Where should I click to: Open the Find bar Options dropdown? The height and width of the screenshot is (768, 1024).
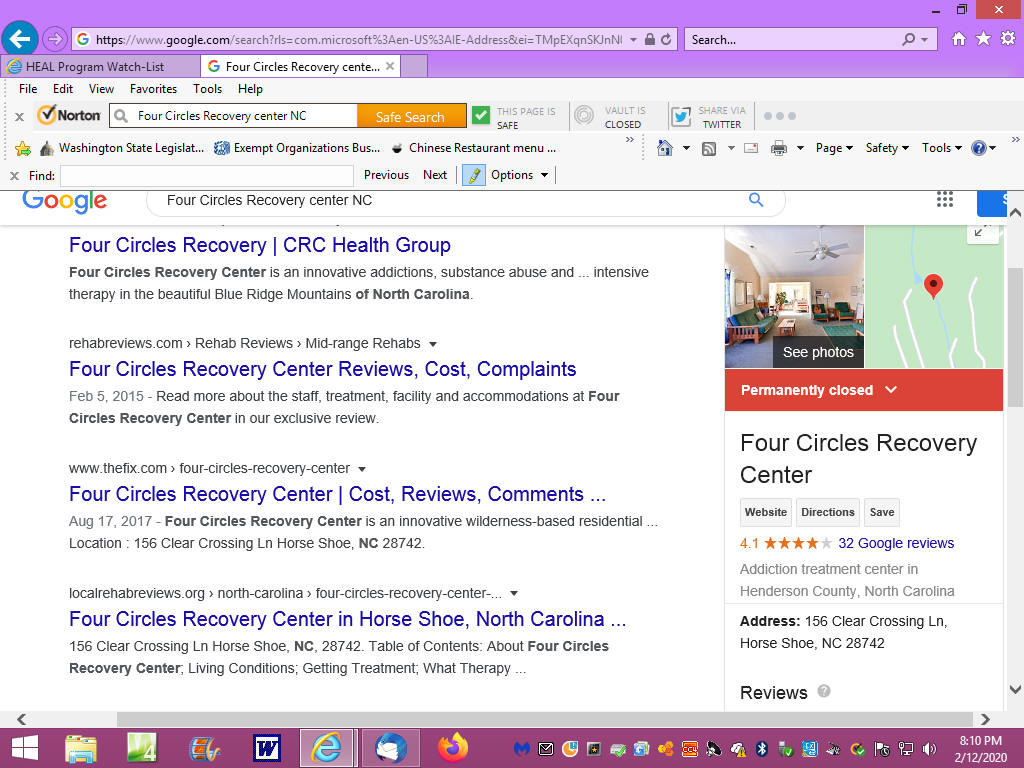point(519,175)
